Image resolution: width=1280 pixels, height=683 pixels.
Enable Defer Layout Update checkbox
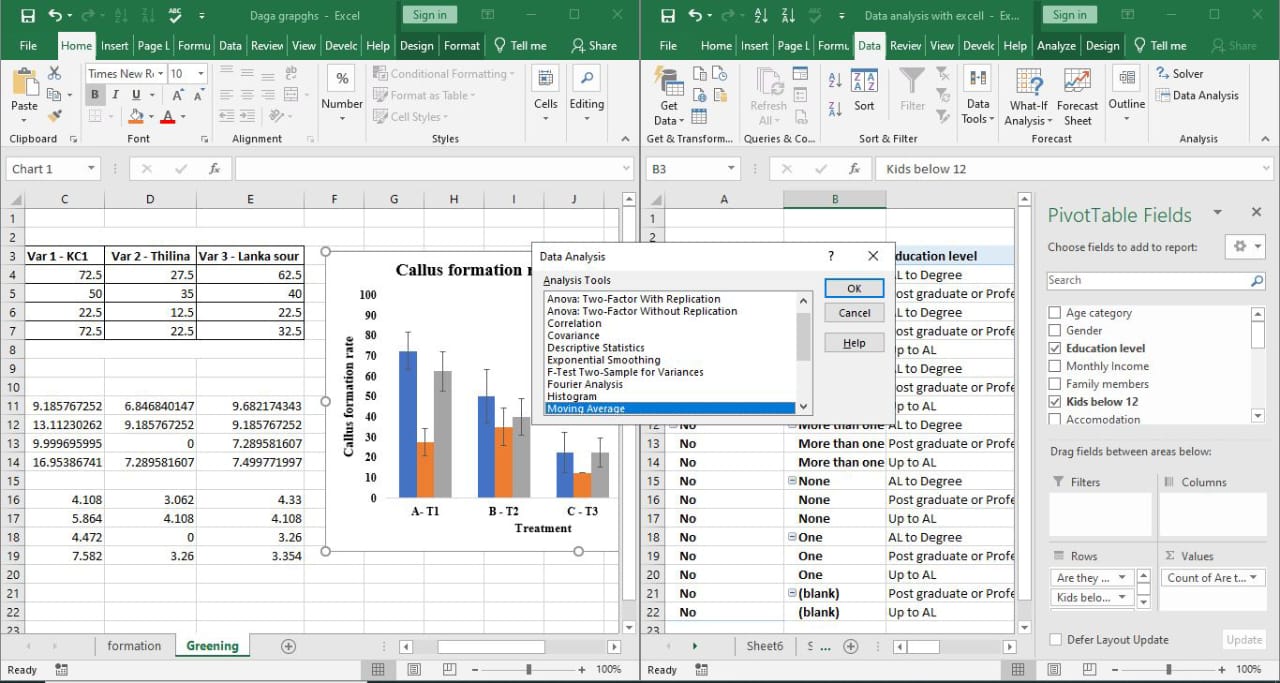pos(1056,640)
